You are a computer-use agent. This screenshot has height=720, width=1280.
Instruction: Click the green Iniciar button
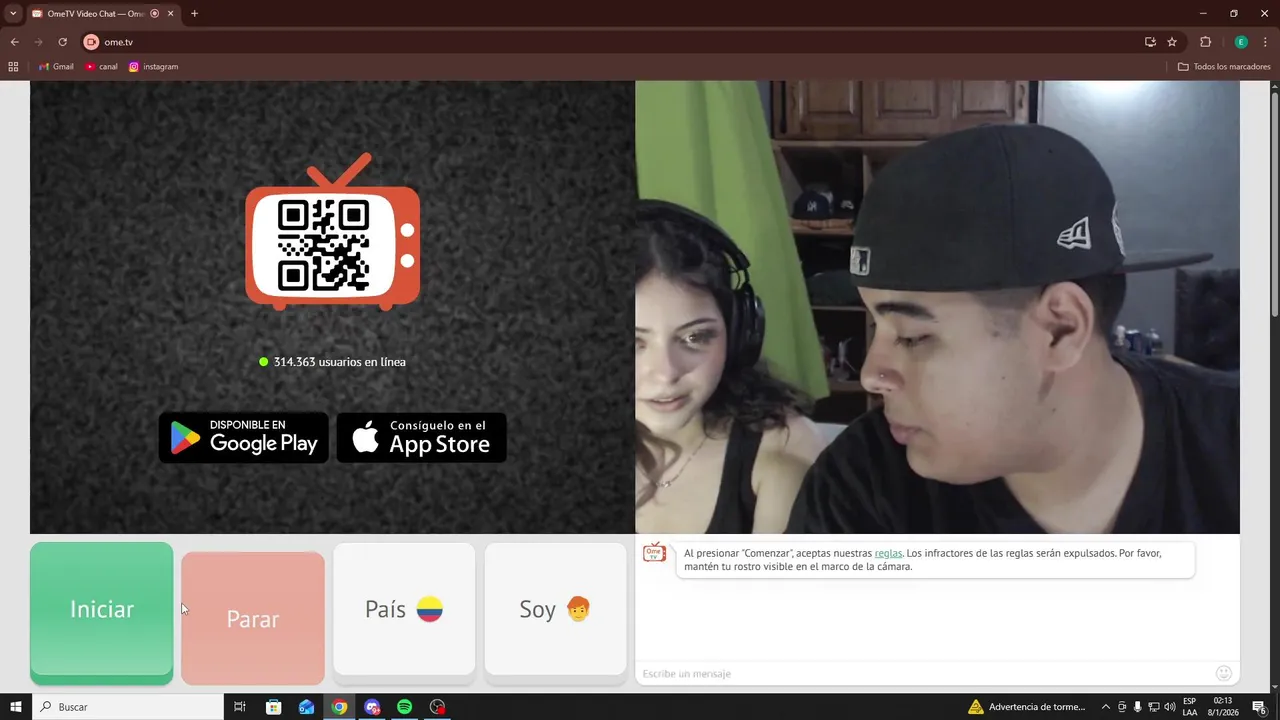(101, 613)
